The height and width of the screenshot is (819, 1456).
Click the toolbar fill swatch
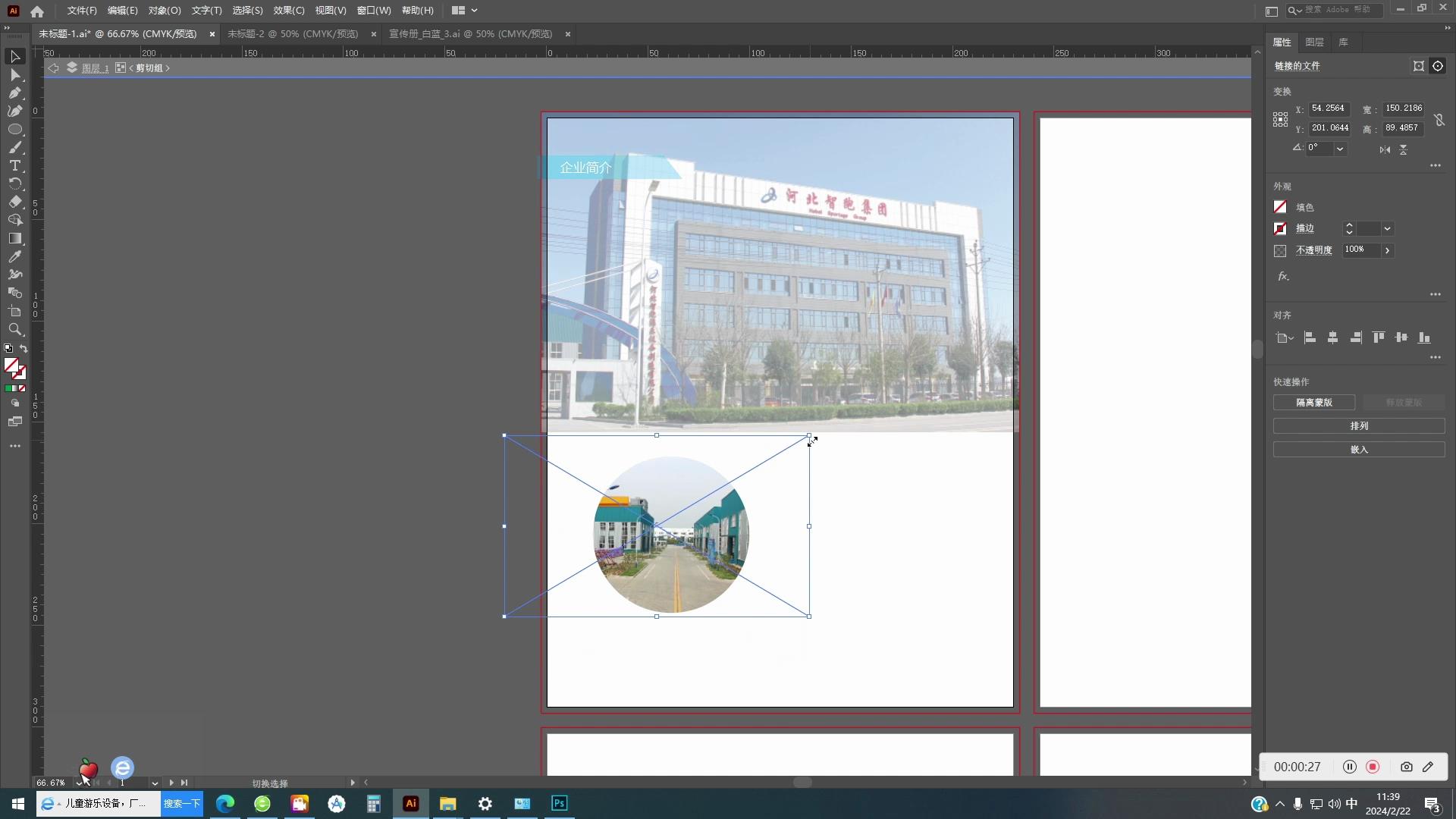pyautogui.click(x=11, y=366)
